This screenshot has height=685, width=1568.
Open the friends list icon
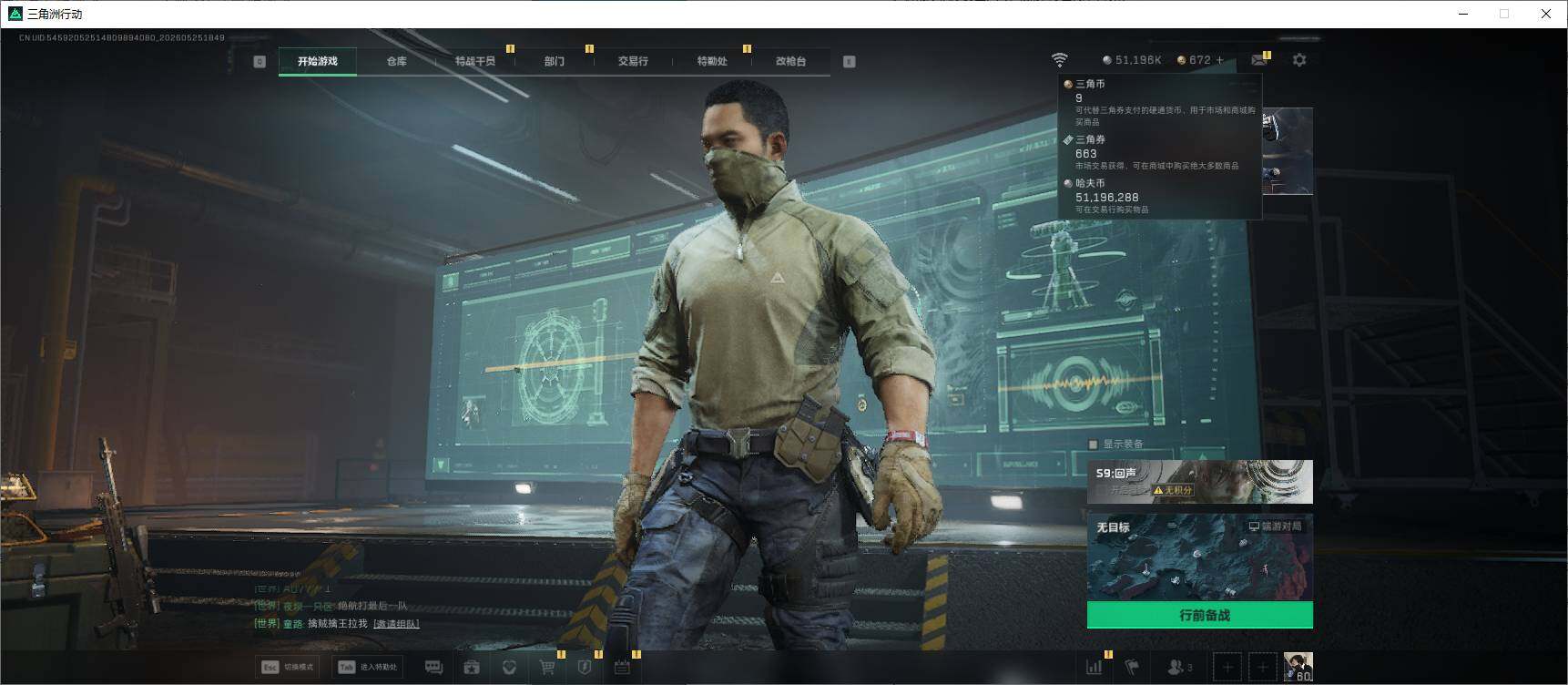[1179, 668]
